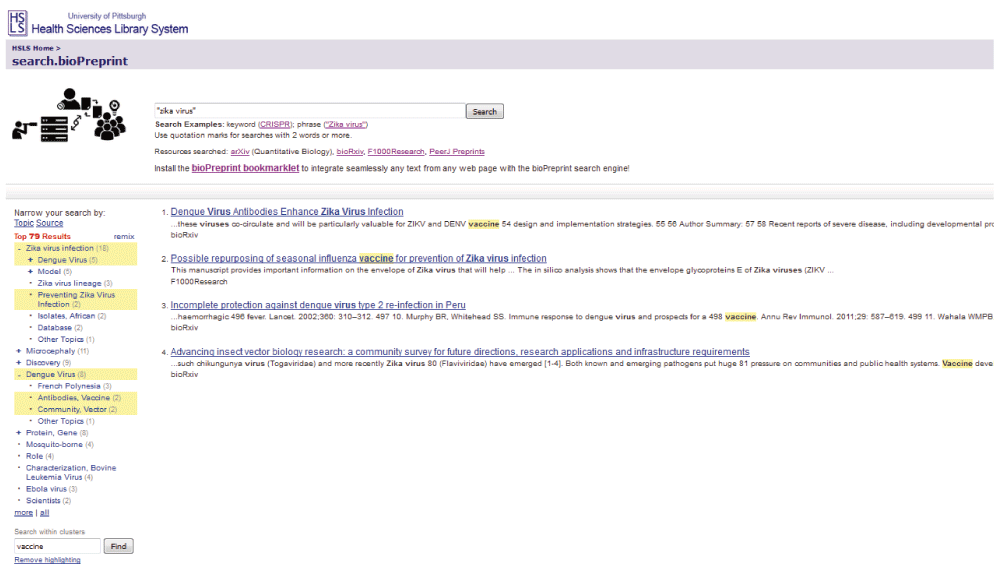Expand the Protein, Gene cluster

(x=18, y=433)
